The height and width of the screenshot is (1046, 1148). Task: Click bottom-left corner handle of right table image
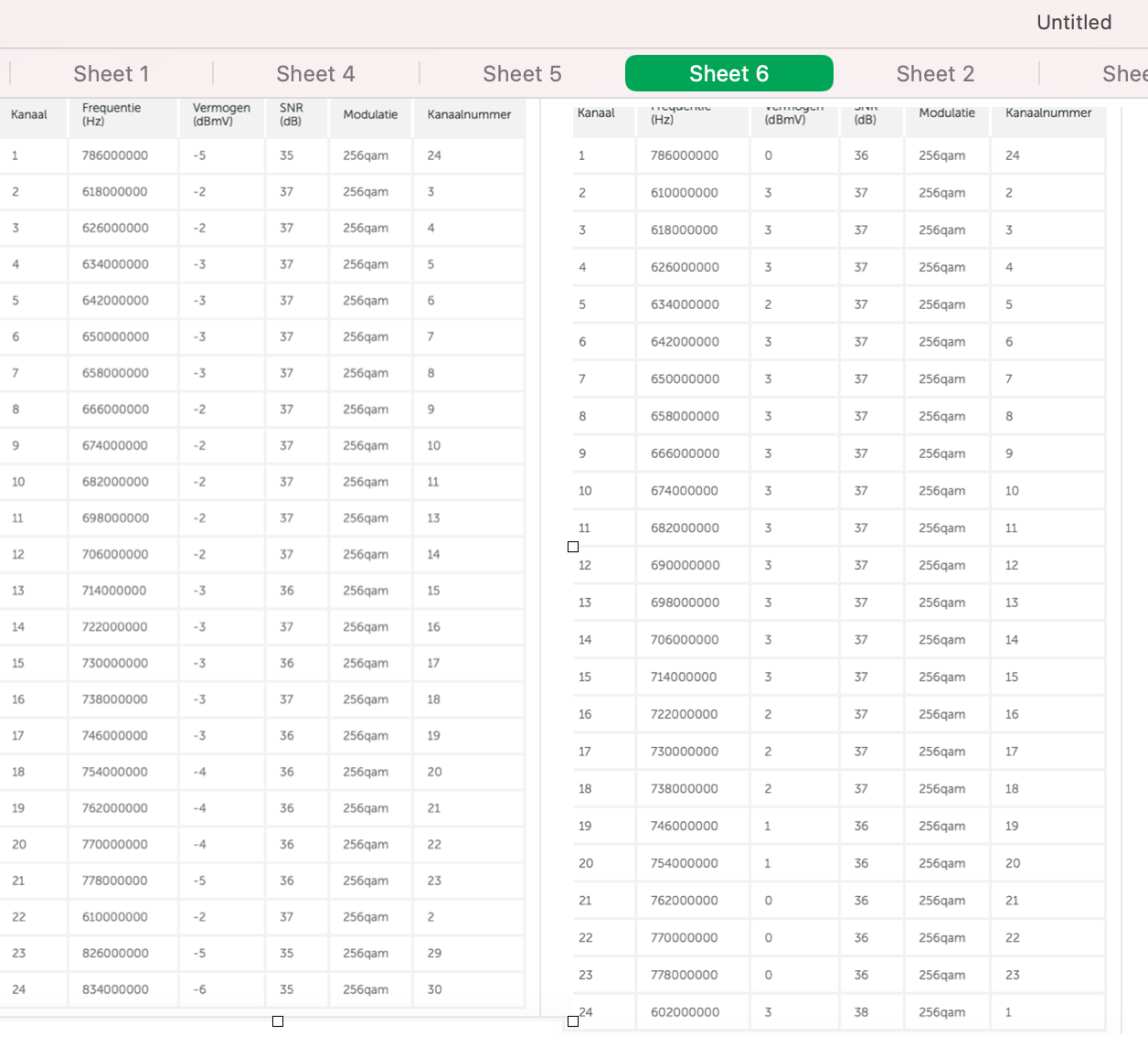(x=573, y=1021)
